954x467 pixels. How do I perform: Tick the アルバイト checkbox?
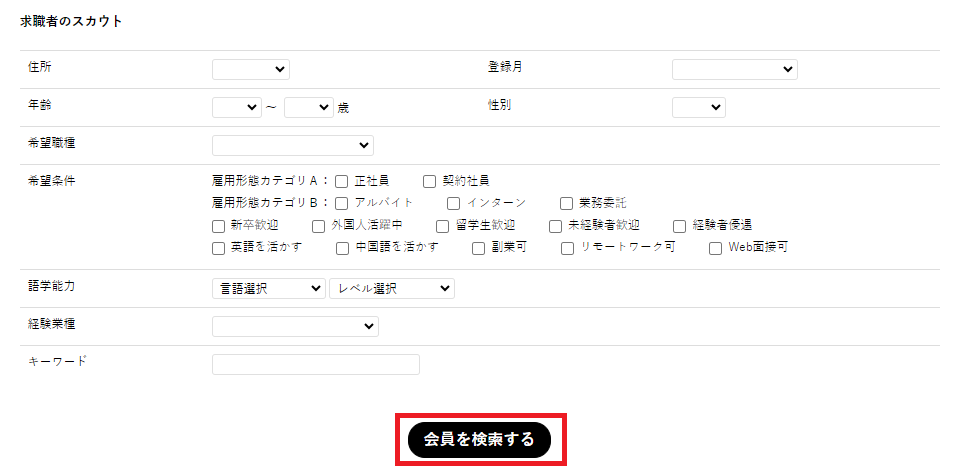(341, 203)
